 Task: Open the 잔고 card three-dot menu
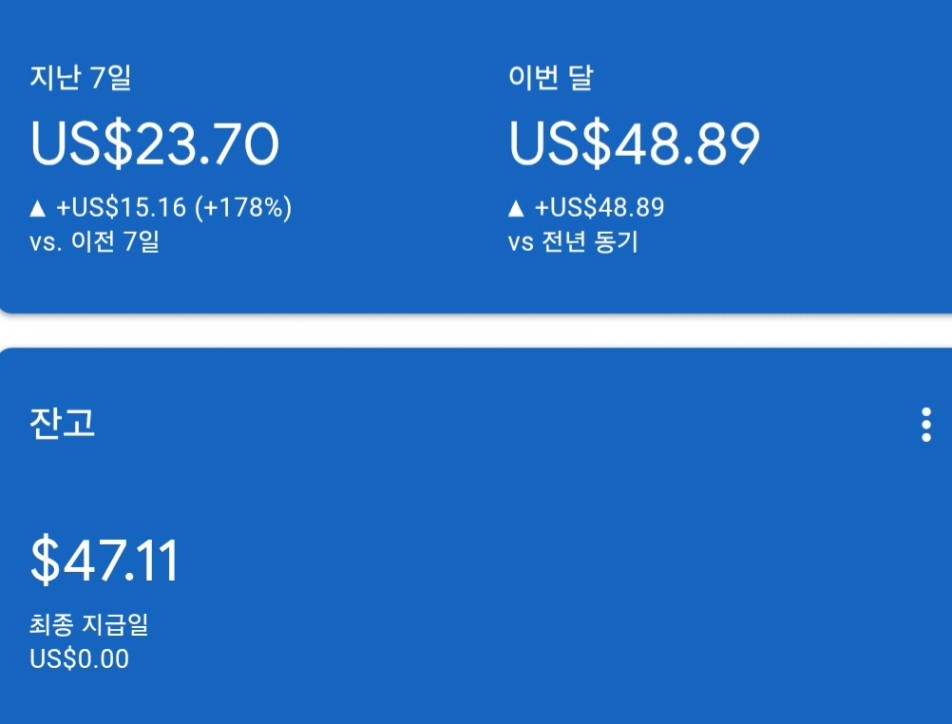click(x=926, y=425)
